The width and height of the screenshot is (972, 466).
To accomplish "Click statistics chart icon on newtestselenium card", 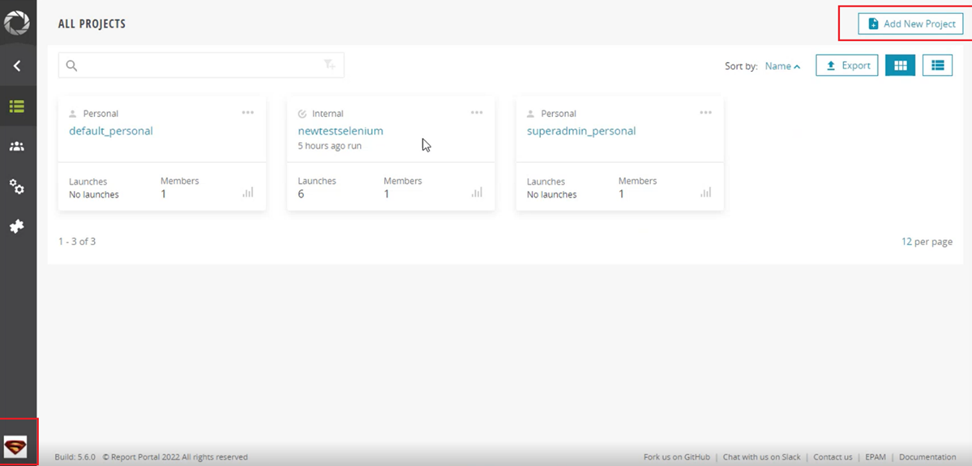I will point(477,192).
